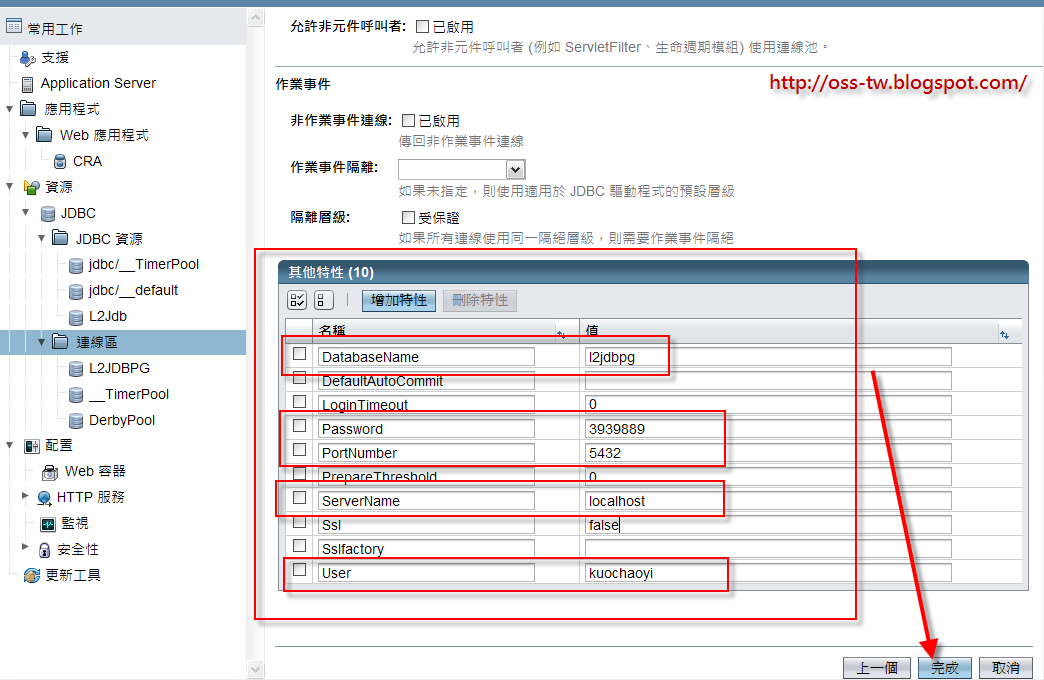
Task: Expand the 安全性 tree node
Action: pyautogui.click(x=24, y=547)
